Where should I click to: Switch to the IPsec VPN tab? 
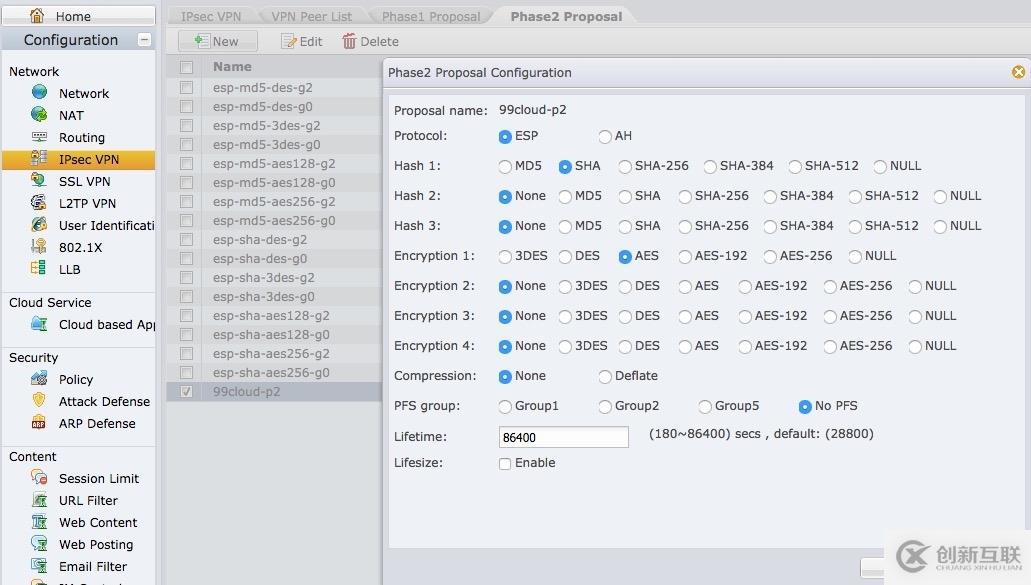pyautogui.click(x=211, y=16)
